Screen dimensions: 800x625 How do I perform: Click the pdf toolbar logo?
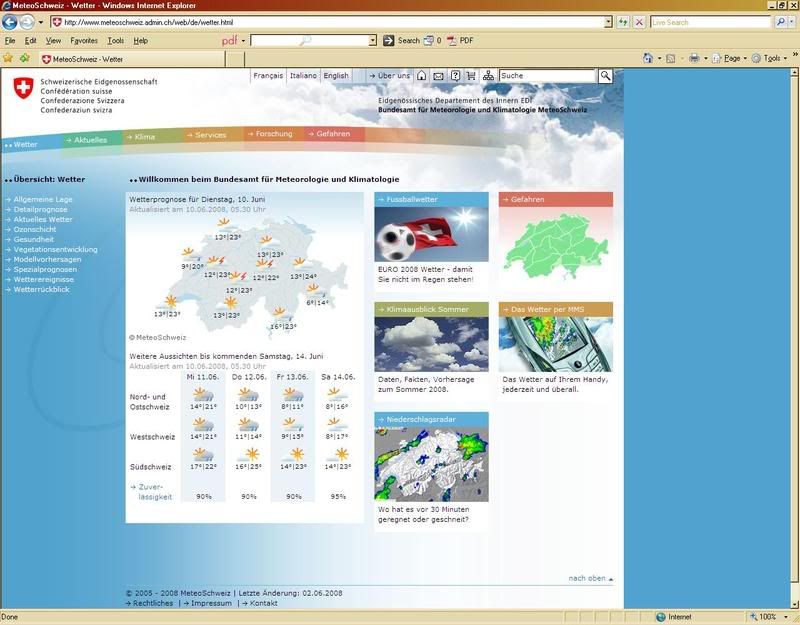(229, 40)
